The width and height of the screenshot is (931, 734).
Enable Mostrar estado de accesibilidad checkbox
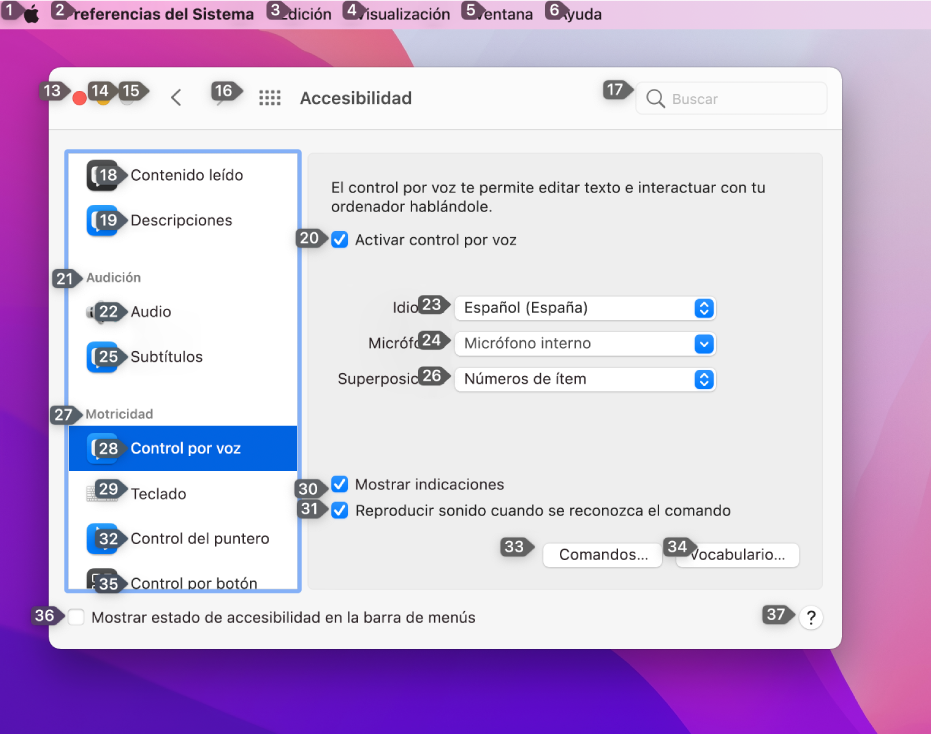pos(76,617)
